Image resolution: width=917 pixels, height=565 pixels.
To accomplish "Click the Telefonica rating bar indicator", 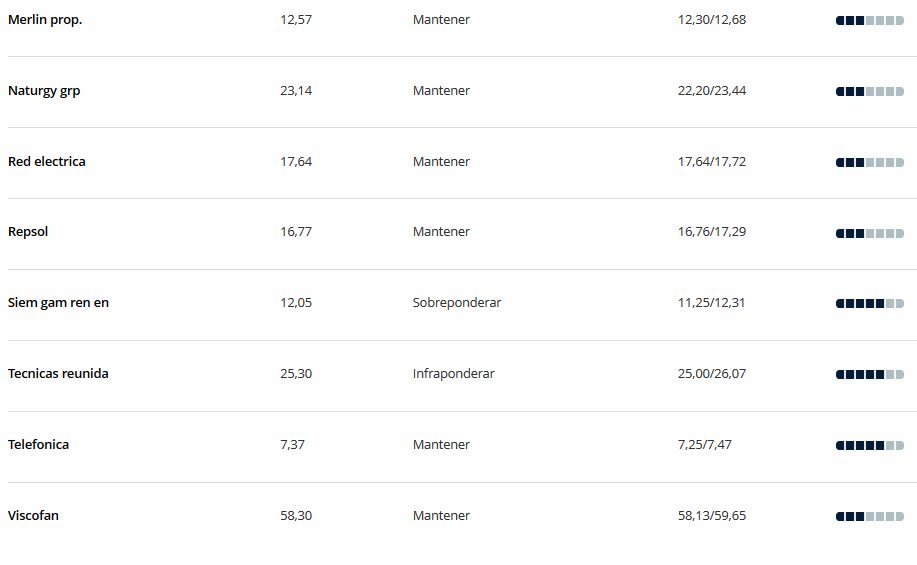I will point(870,446).
